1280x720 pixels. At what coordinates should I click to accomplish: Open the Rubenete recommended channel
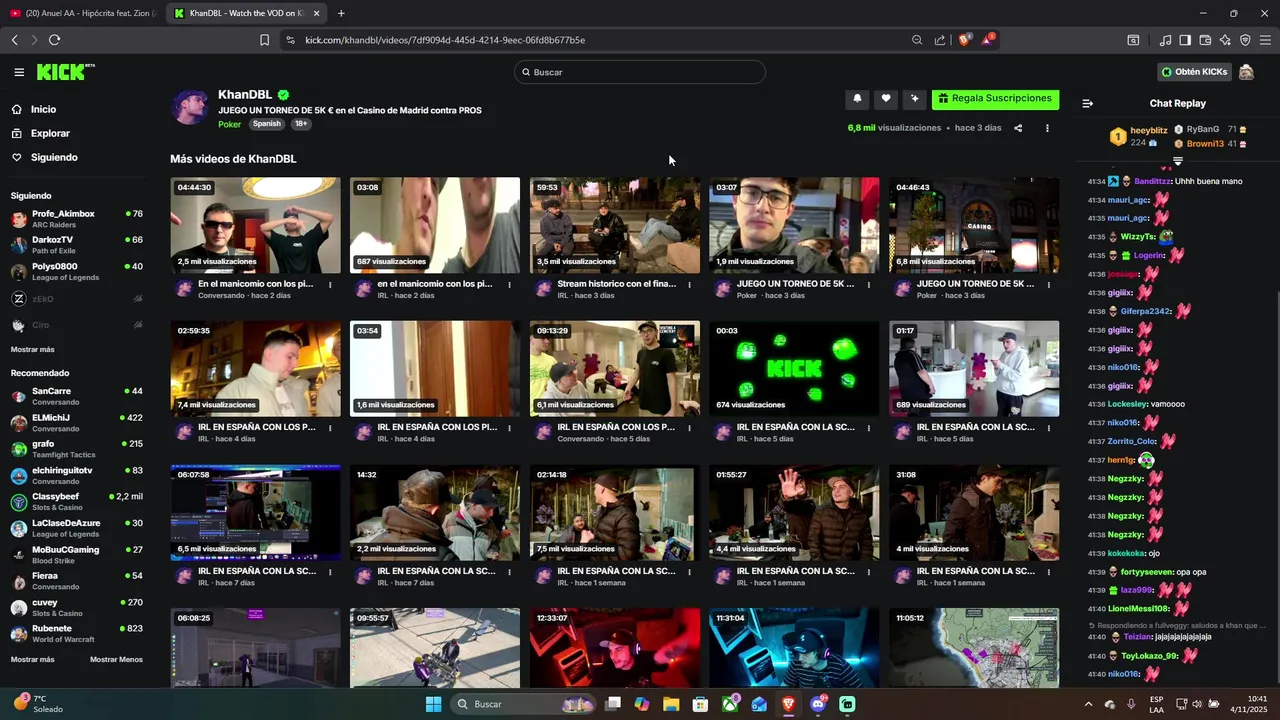pyautogui.click(x=78, y=633)
